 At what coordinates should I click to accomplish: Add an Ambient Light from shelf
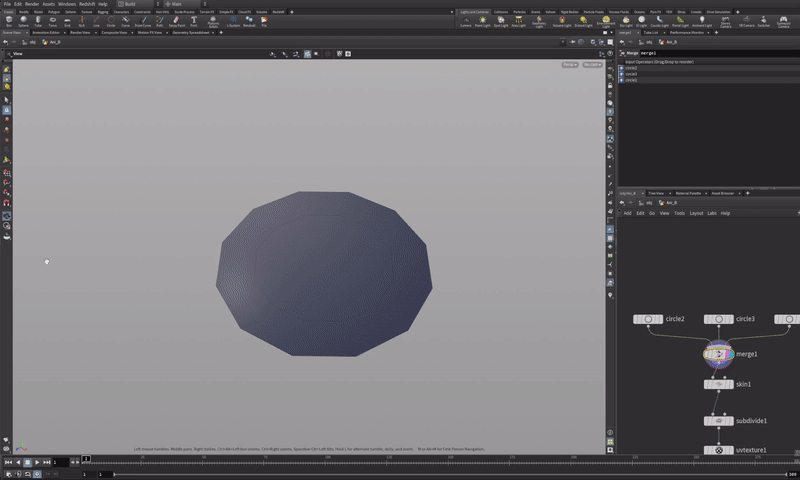point(702,21)
